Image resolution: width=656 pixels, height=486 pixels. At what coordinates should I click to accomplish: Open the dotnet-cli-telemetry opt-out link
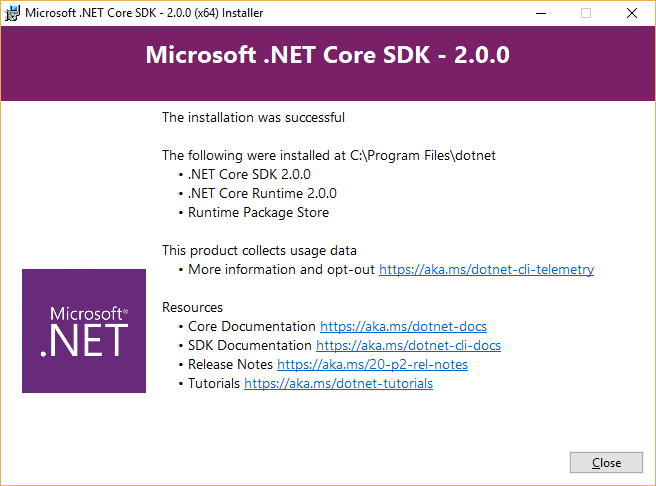487,270
